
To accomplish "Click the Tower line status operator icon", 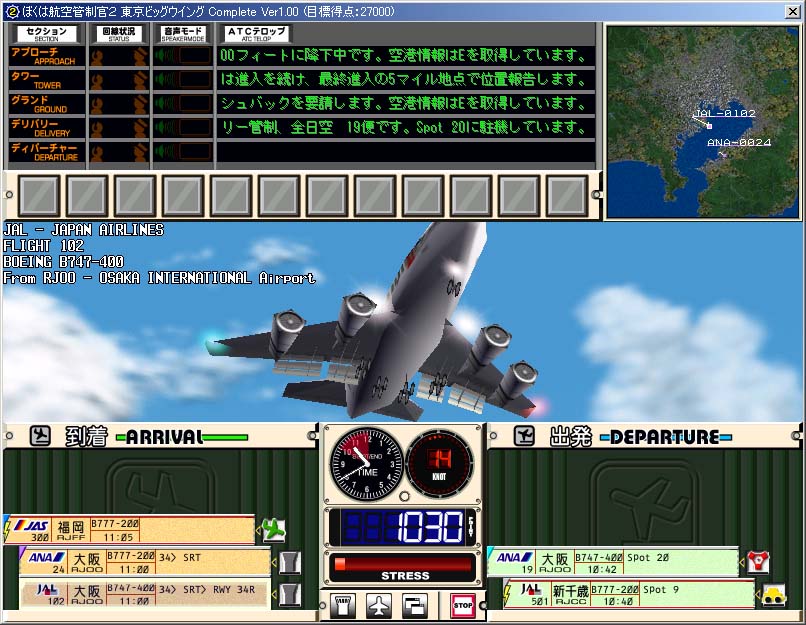I will coord(140,80).
